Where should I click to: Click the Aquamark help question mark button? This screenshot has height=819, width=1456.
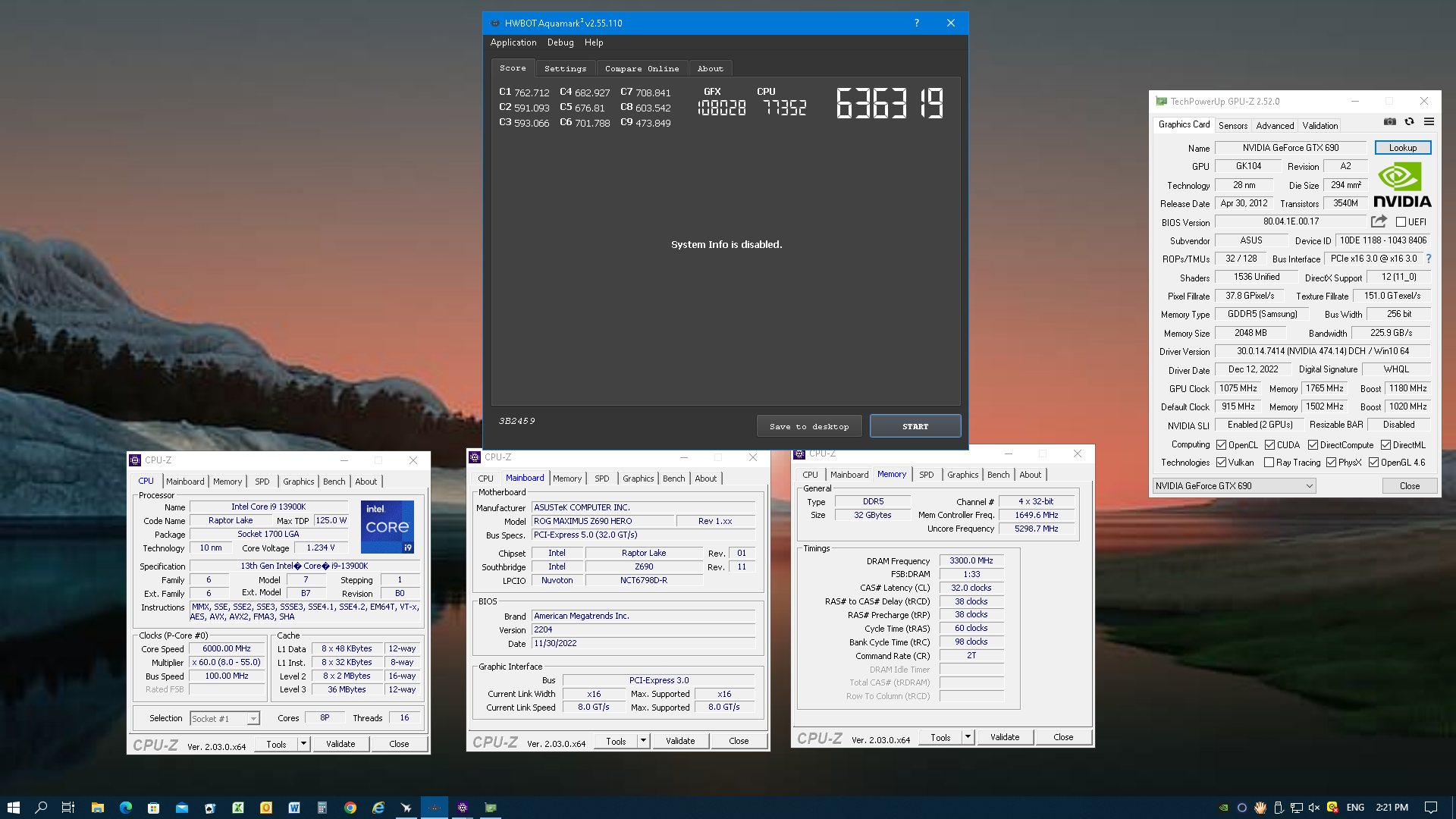(x=916, y=23)
